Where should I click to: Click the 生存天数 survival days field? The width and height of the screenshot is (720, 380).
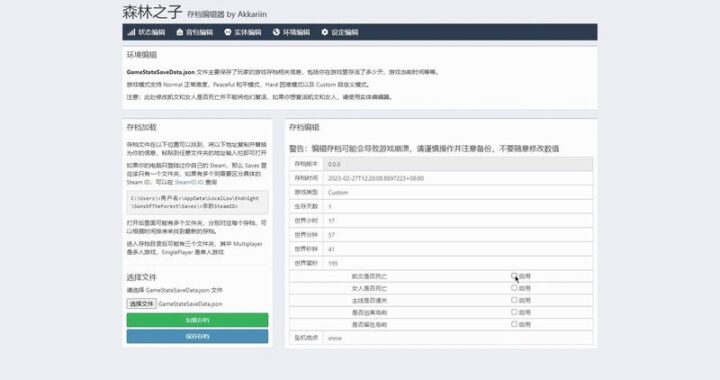click(458, 207)
